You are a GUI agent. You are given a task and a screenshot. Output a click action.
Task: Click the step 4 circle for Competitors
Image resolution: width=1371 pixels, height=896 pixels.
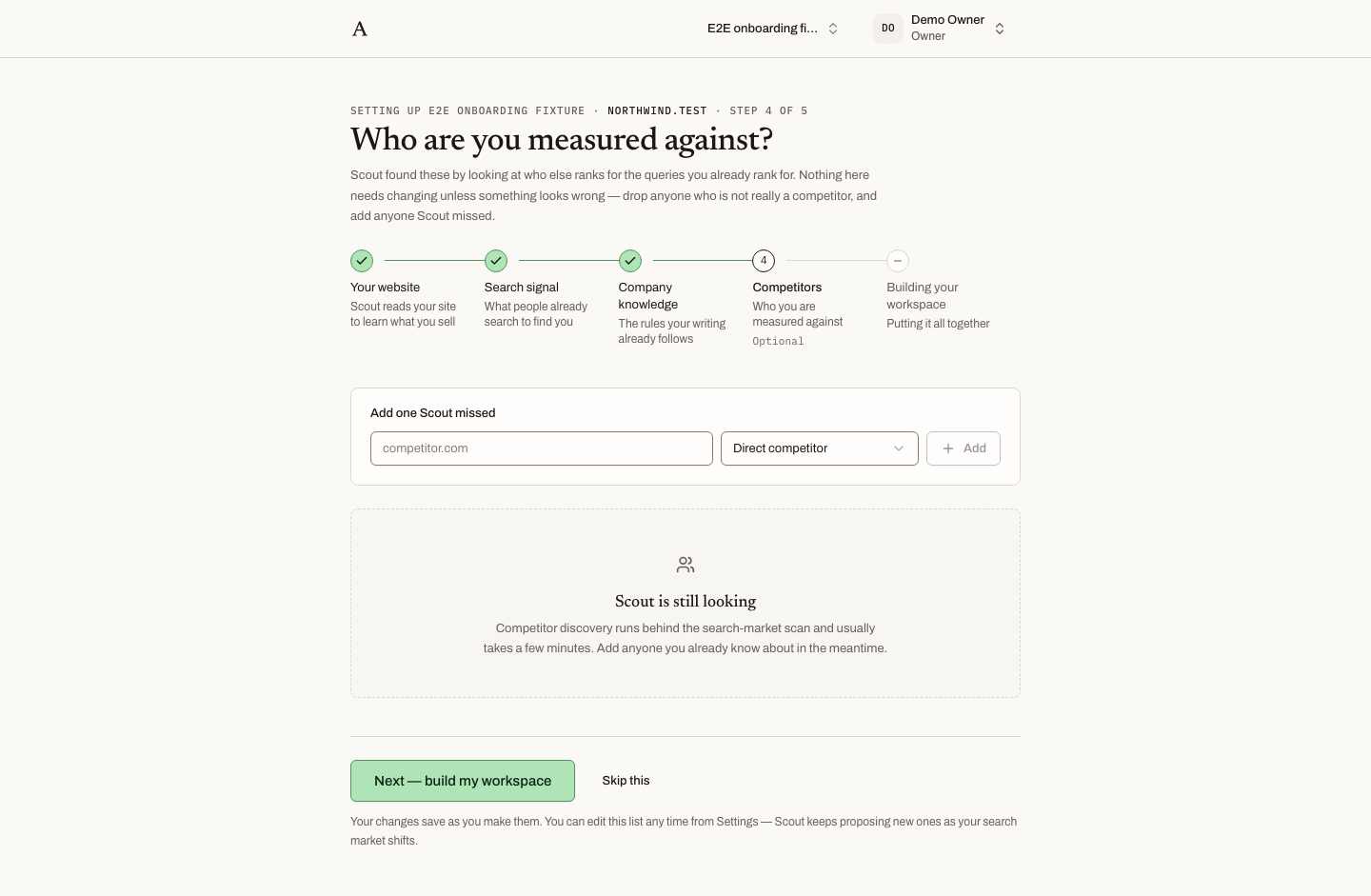tap(764, 261)
